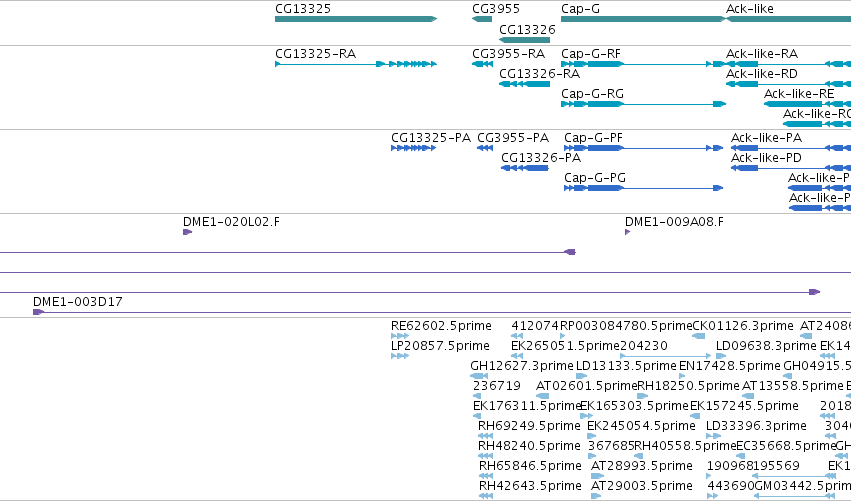Screen dimensions: 851x501
Task: Open the Cap-G gene label
Action: (x=580, y=9)
